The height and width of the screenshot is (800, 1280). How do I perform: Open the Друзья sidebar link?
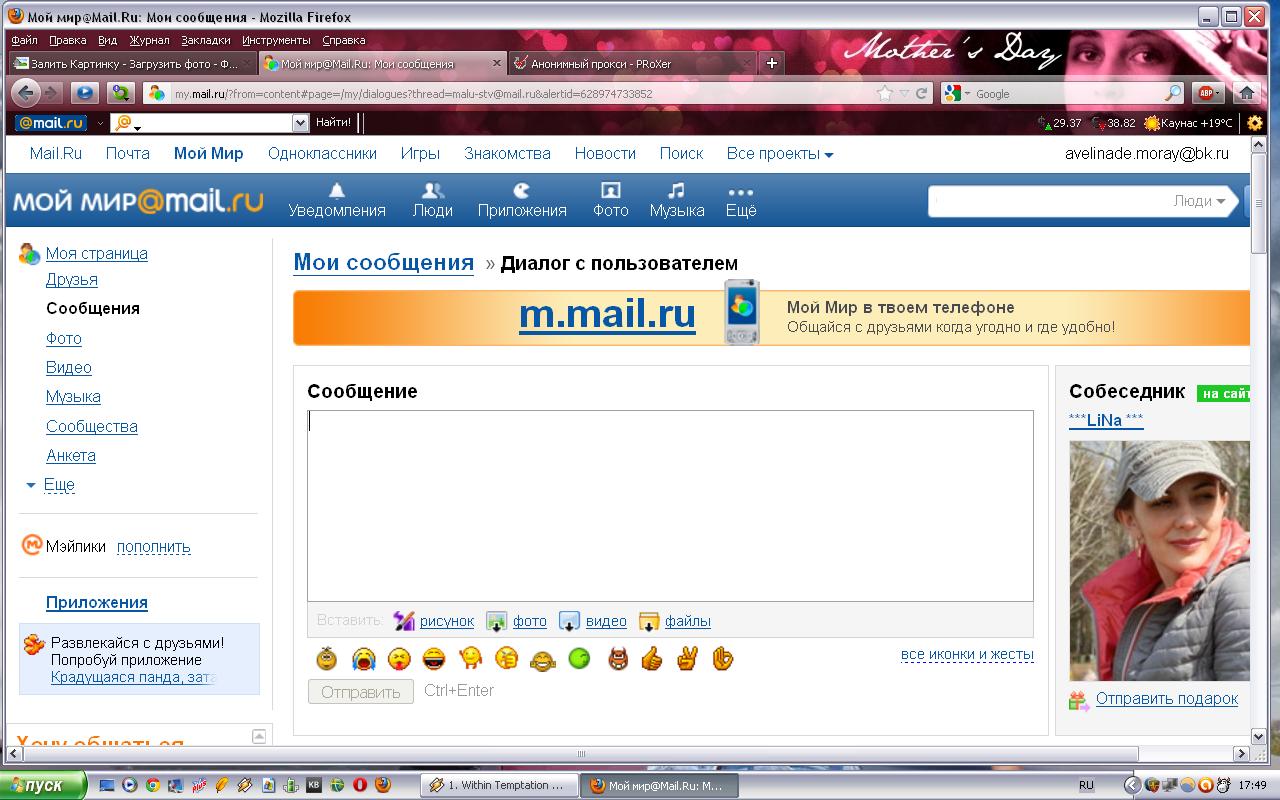72,280
